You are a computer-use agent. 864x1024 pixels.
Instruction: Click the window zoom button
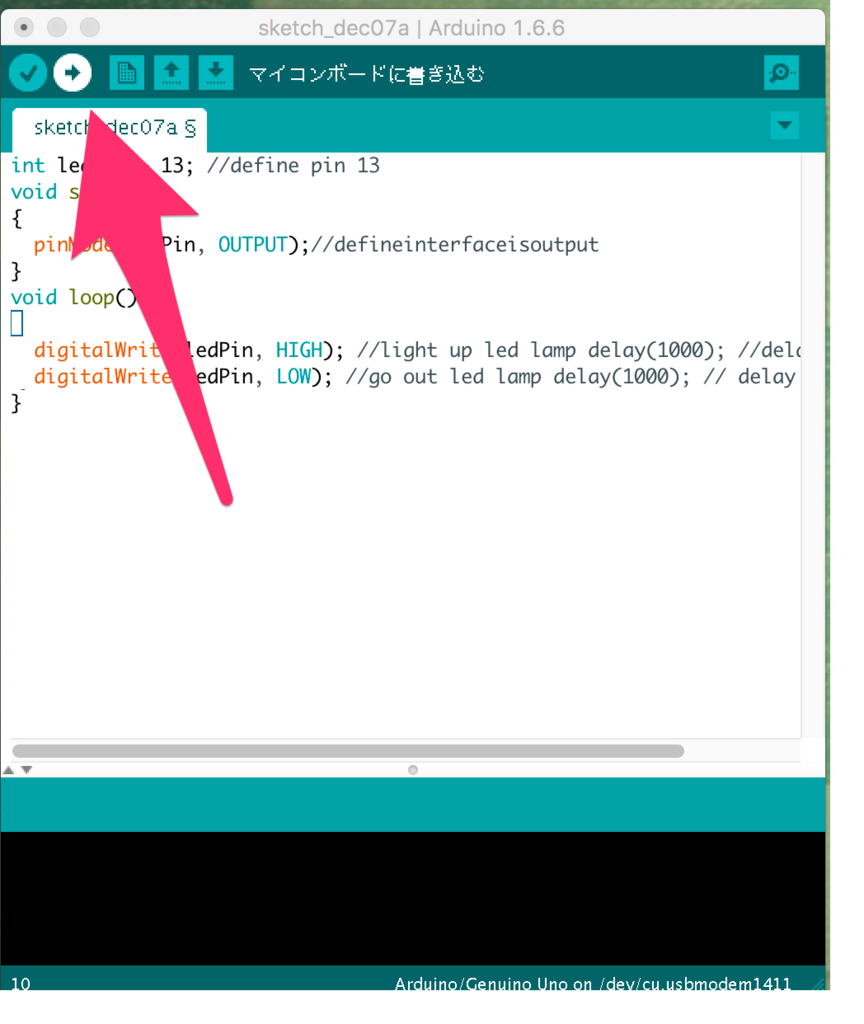pyautogui.click(x=89, y=27)
